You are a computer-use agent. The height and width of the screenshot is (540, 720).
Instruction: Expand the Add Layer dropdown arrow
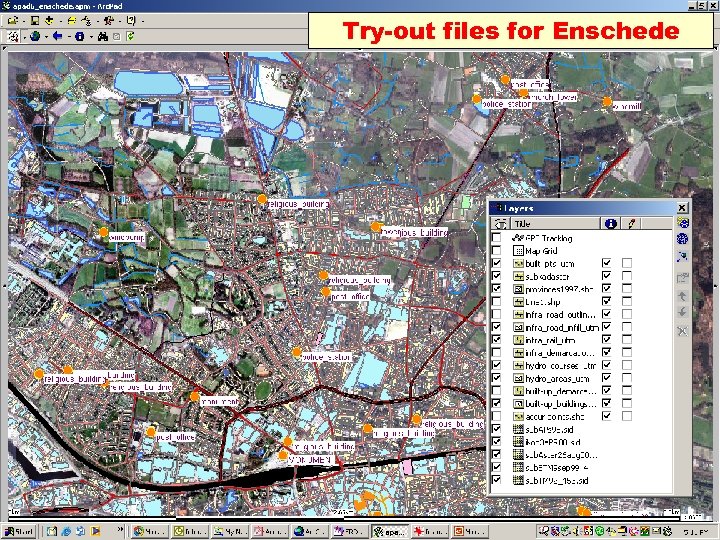point(60,21)
